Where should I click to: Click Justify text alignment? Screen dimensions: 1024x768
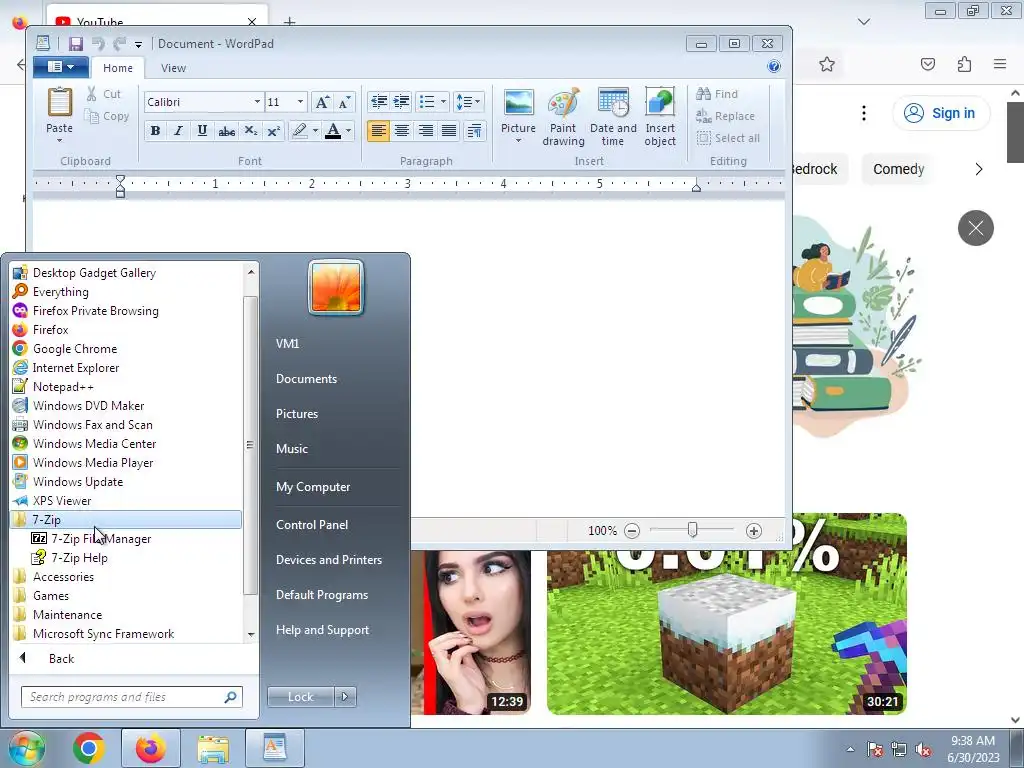click(449, 131)
